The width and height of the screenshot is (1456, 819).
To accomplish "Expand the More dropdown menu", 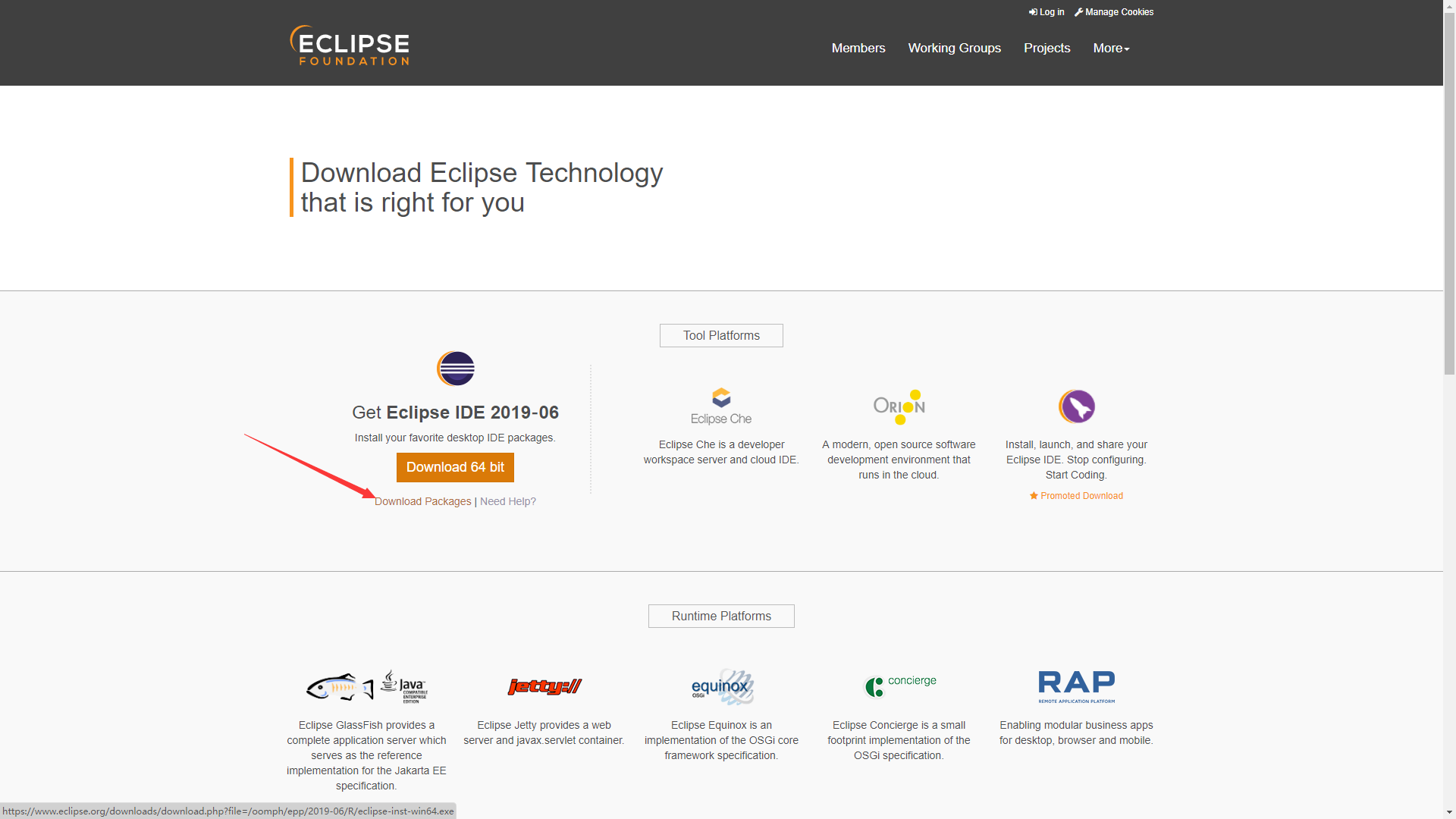I will coord(1111,48).
